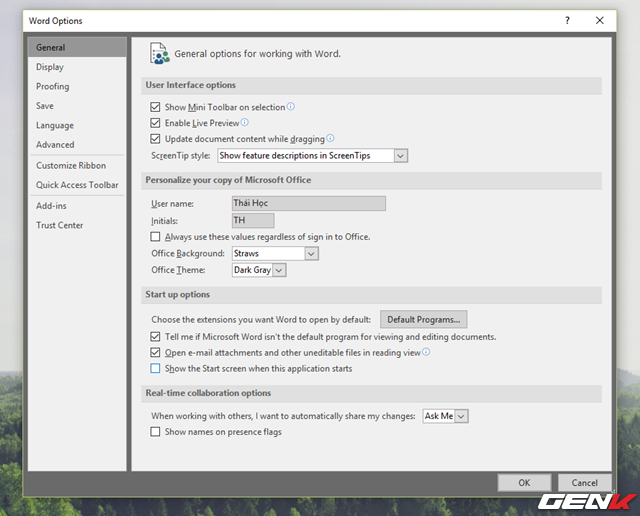Viewport: 640px width, 516px height.
Task: Toggle Show Mini Toolbar on selection
Action: click(155, 107)
